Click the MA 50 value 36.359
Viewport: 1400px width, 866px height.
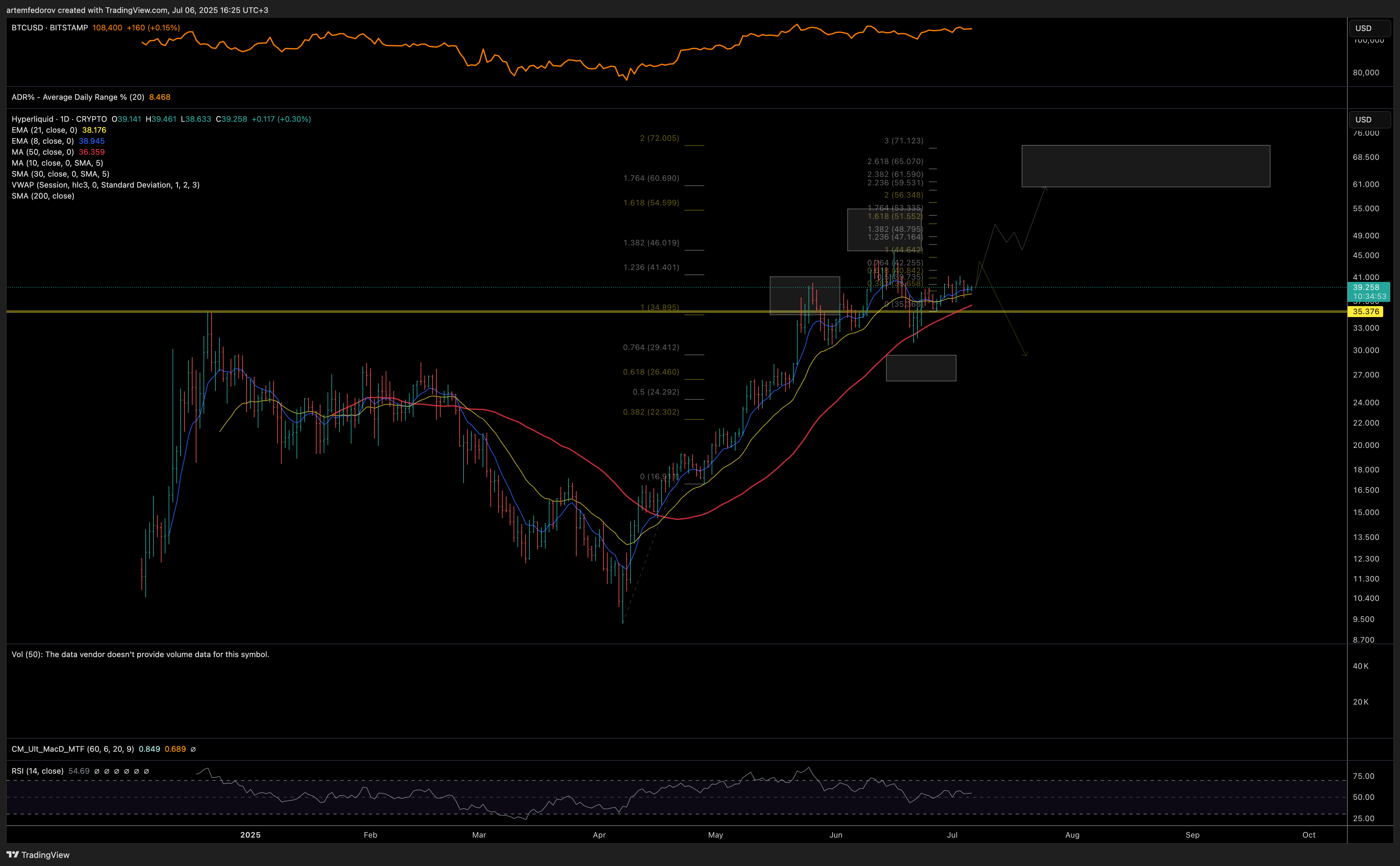click(x=92, y=152)
